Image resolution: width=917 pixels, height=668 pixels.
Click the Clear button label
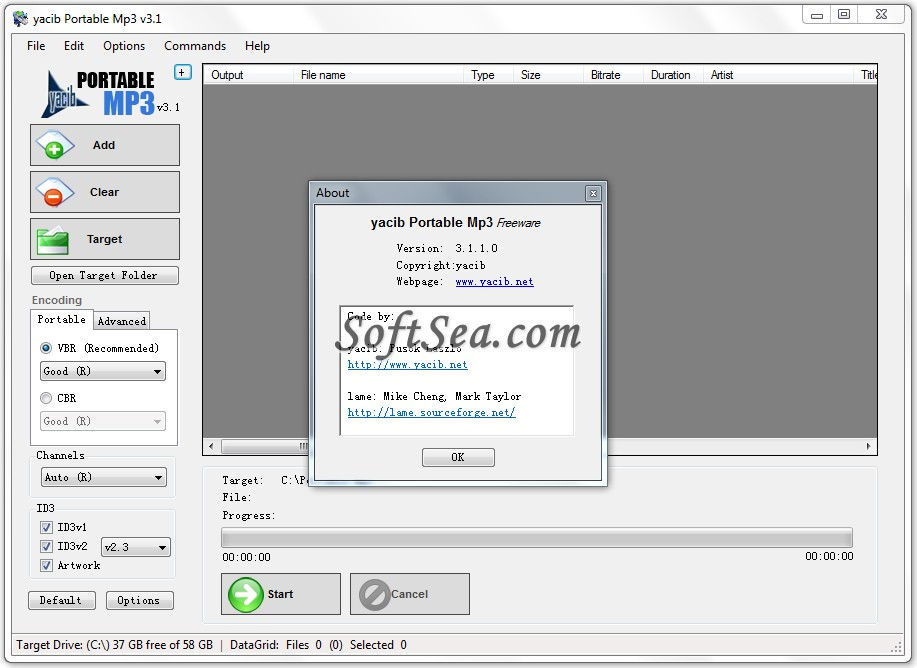pyautogui.click(x=104, y=192)
